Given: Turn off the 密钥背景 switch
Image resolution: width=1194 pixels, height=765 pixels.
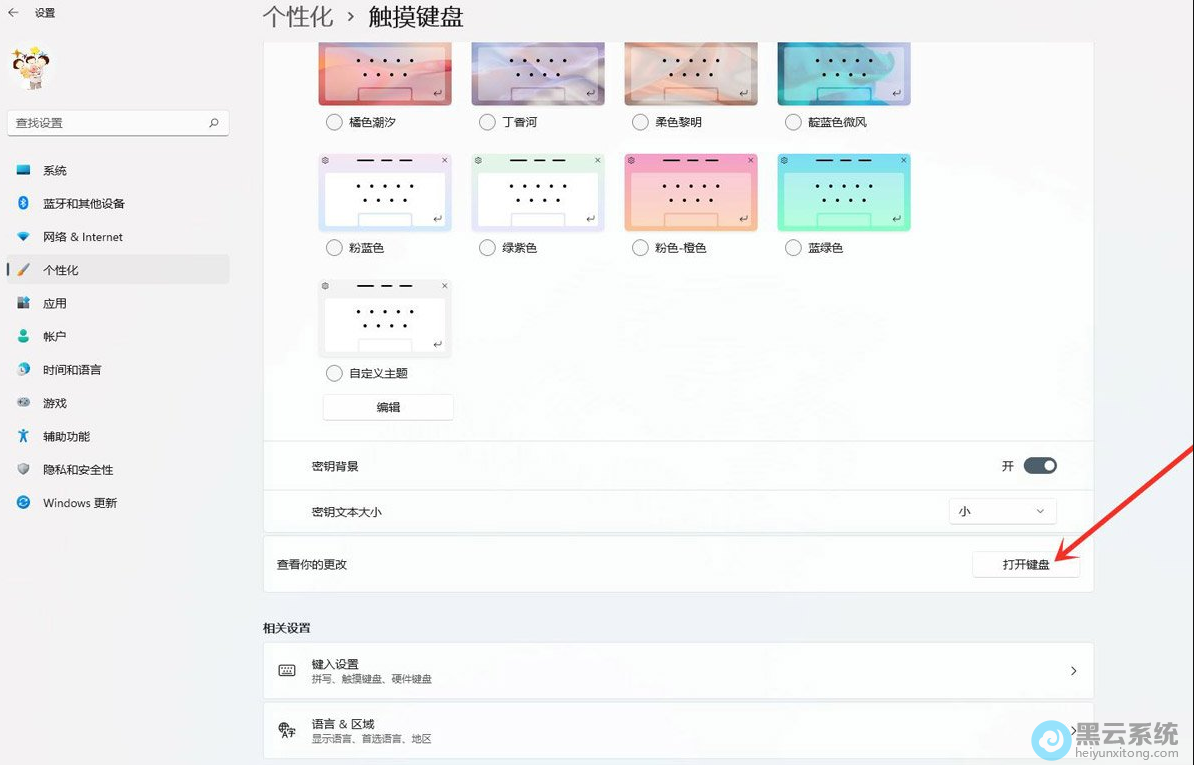Looking at the screenshot, I should coord(1040,465).
